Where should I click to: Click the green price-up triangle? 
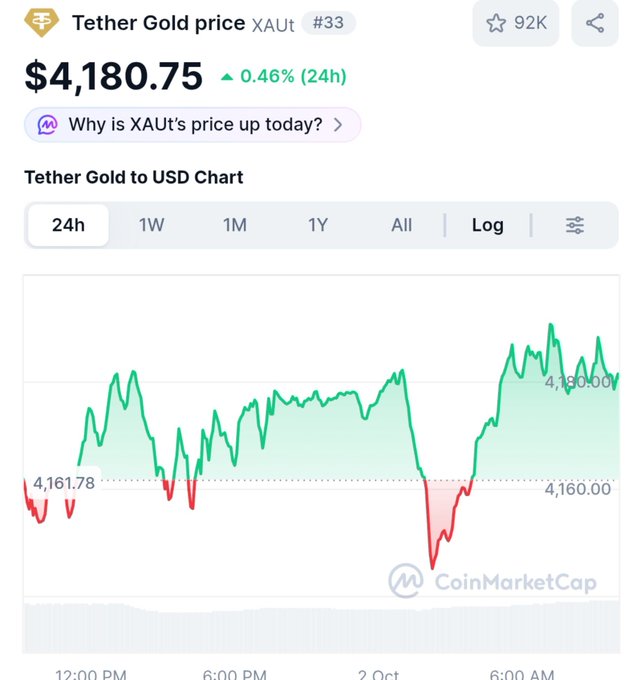227,77
